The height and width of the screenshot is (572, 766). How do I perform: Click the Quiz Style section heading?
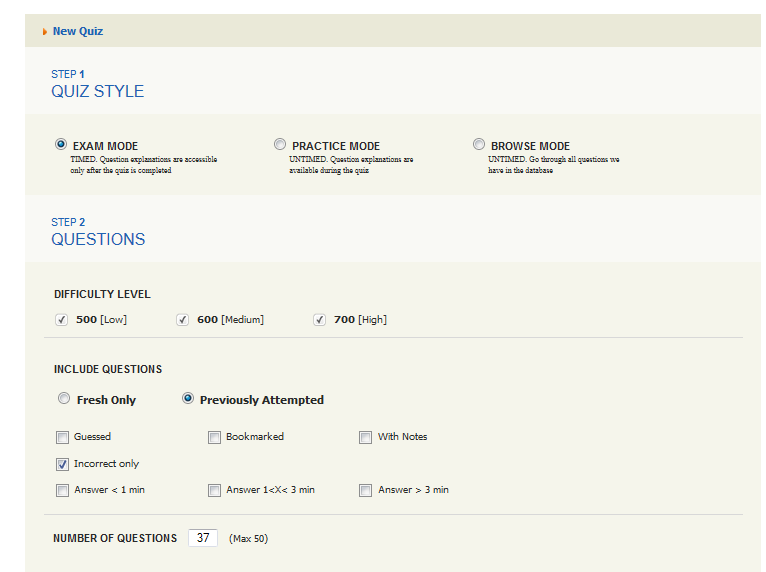97,91
